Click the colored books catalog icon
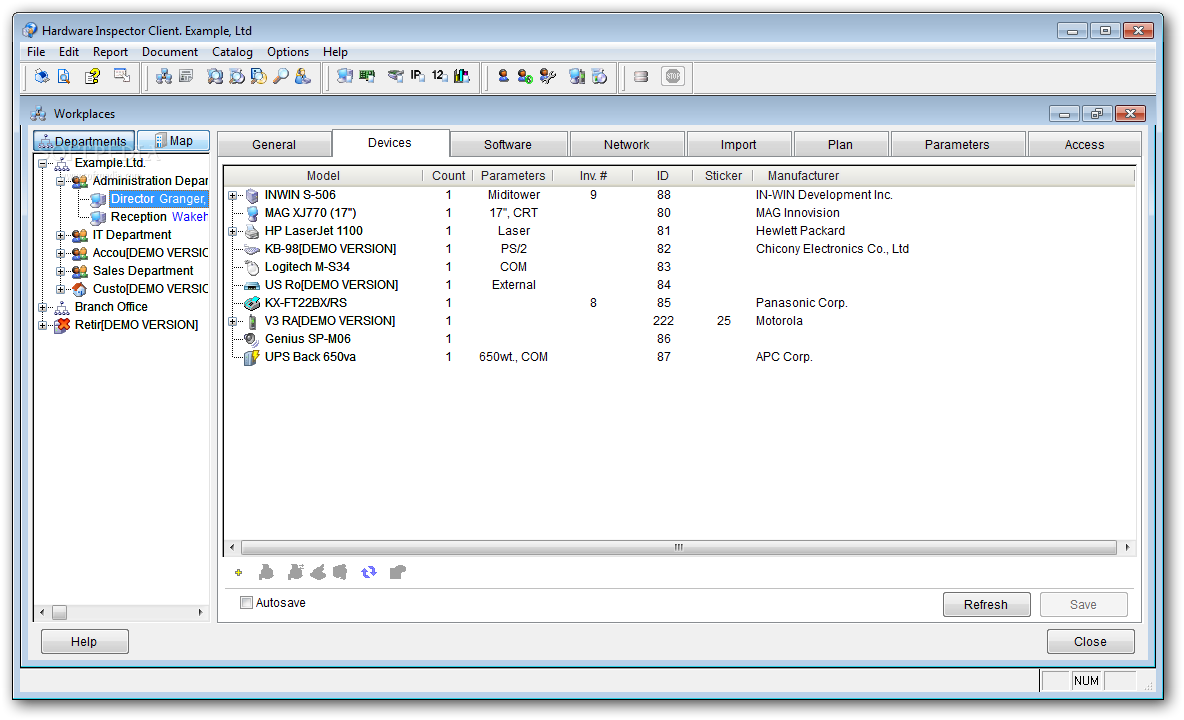This screenshot has height=720, width=1184. click(461, 76)
